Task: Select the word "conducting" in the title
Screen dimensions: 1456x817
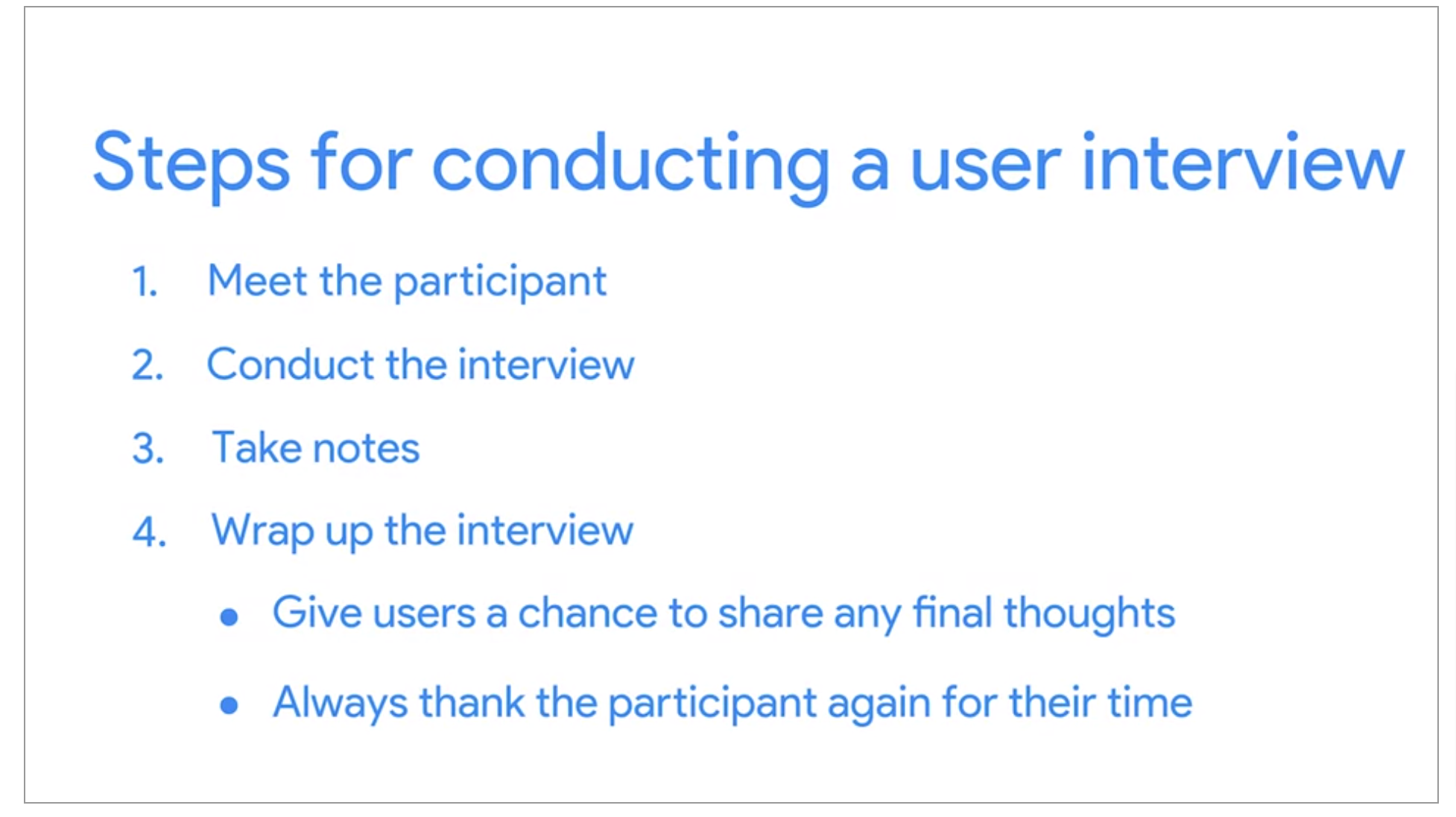Action: 630,164
